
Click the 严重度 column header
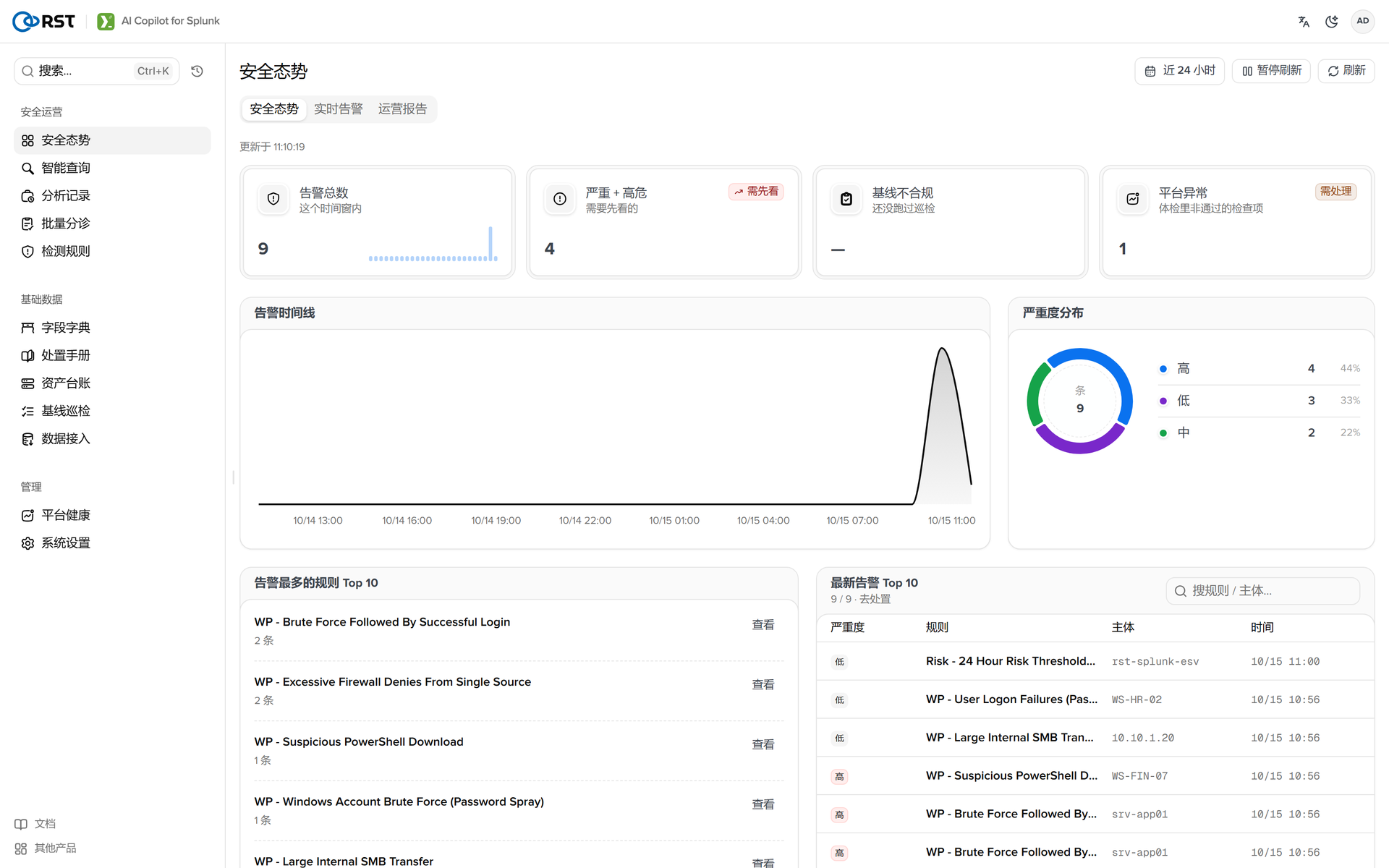tap(847, 628)
